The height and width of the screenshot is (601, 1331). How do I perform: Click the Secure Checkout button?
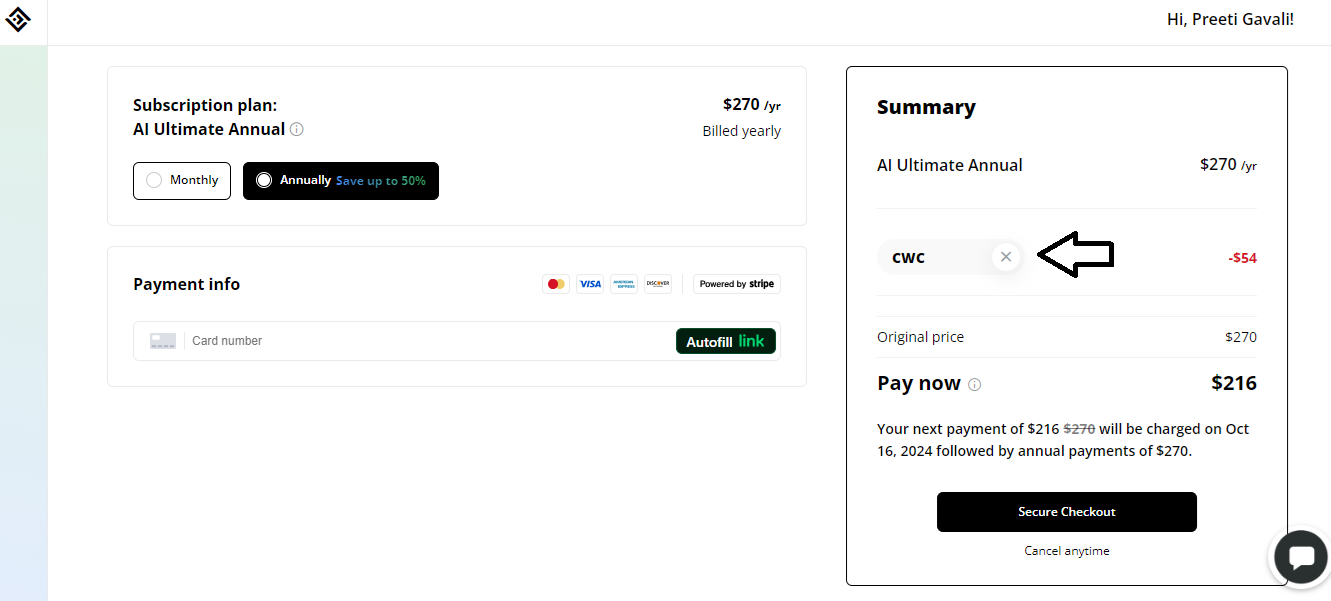point(1067,512)
